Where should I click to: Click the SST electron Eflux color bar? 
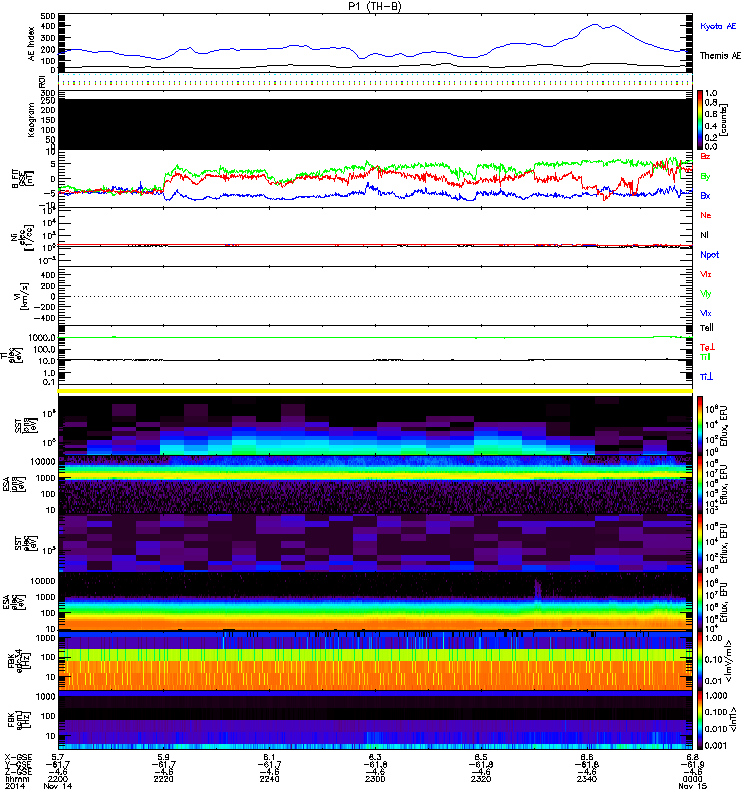coord(700,543)
